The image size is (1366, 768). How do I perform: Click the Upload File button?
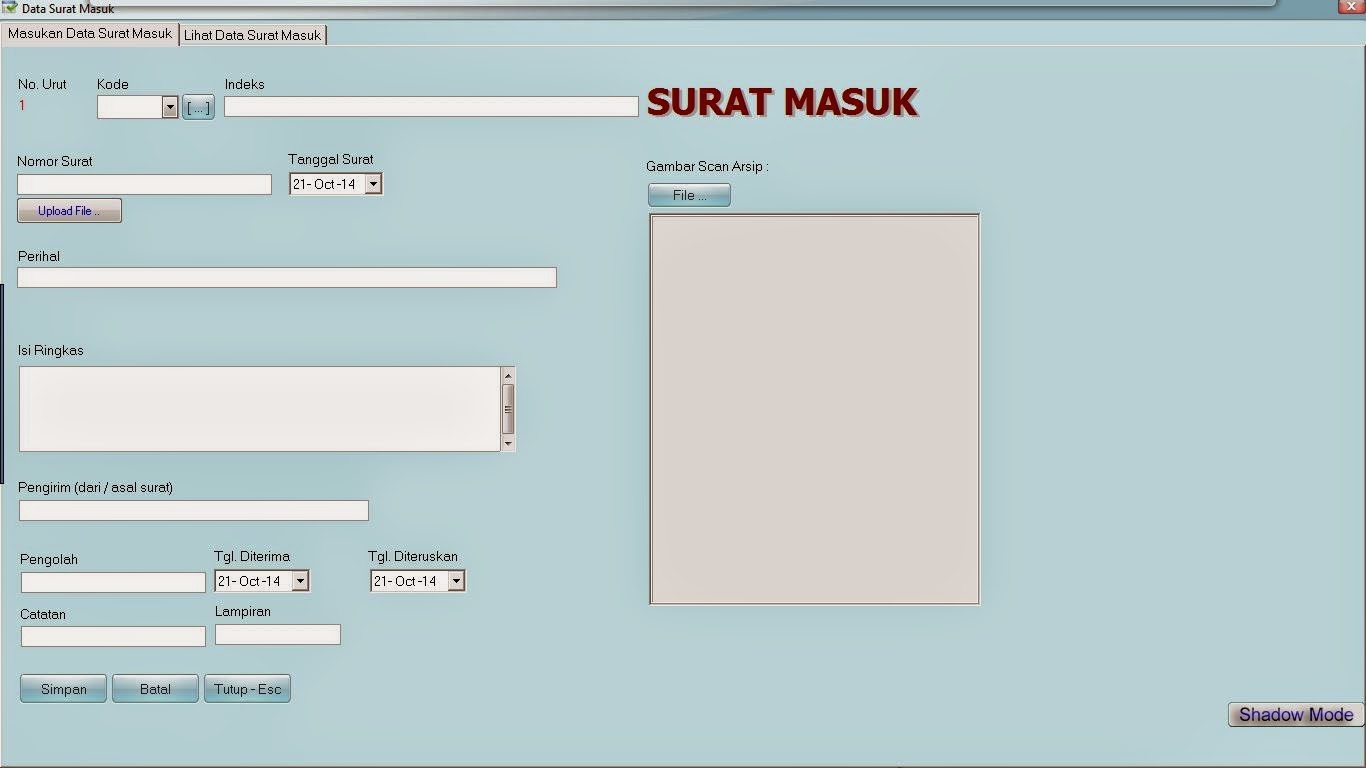point(69,211)
